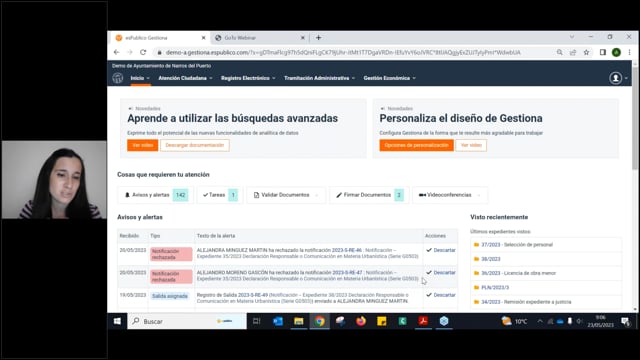Click Descargar documentación button
The height and width of the screenshot is (360, 640).
pyautogui.click(x=195, y=145)
